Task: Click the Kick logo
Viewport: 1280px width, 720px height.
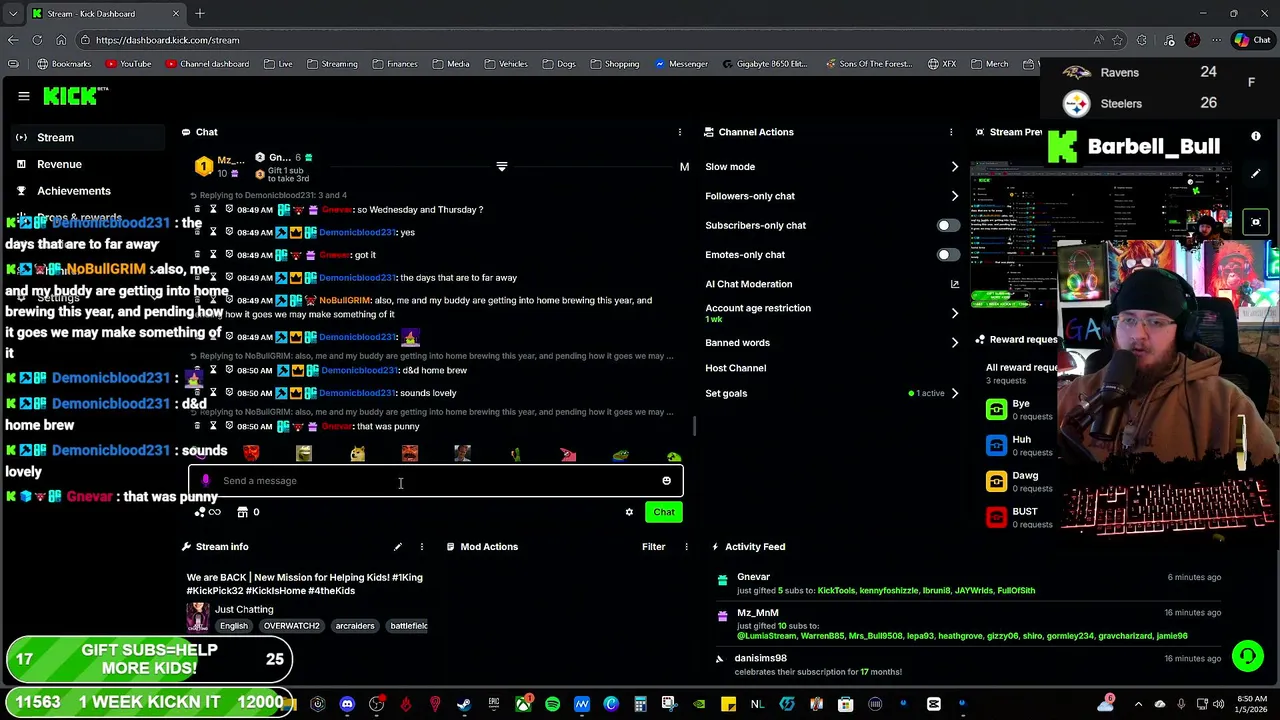Action: (x=74, y=96)
